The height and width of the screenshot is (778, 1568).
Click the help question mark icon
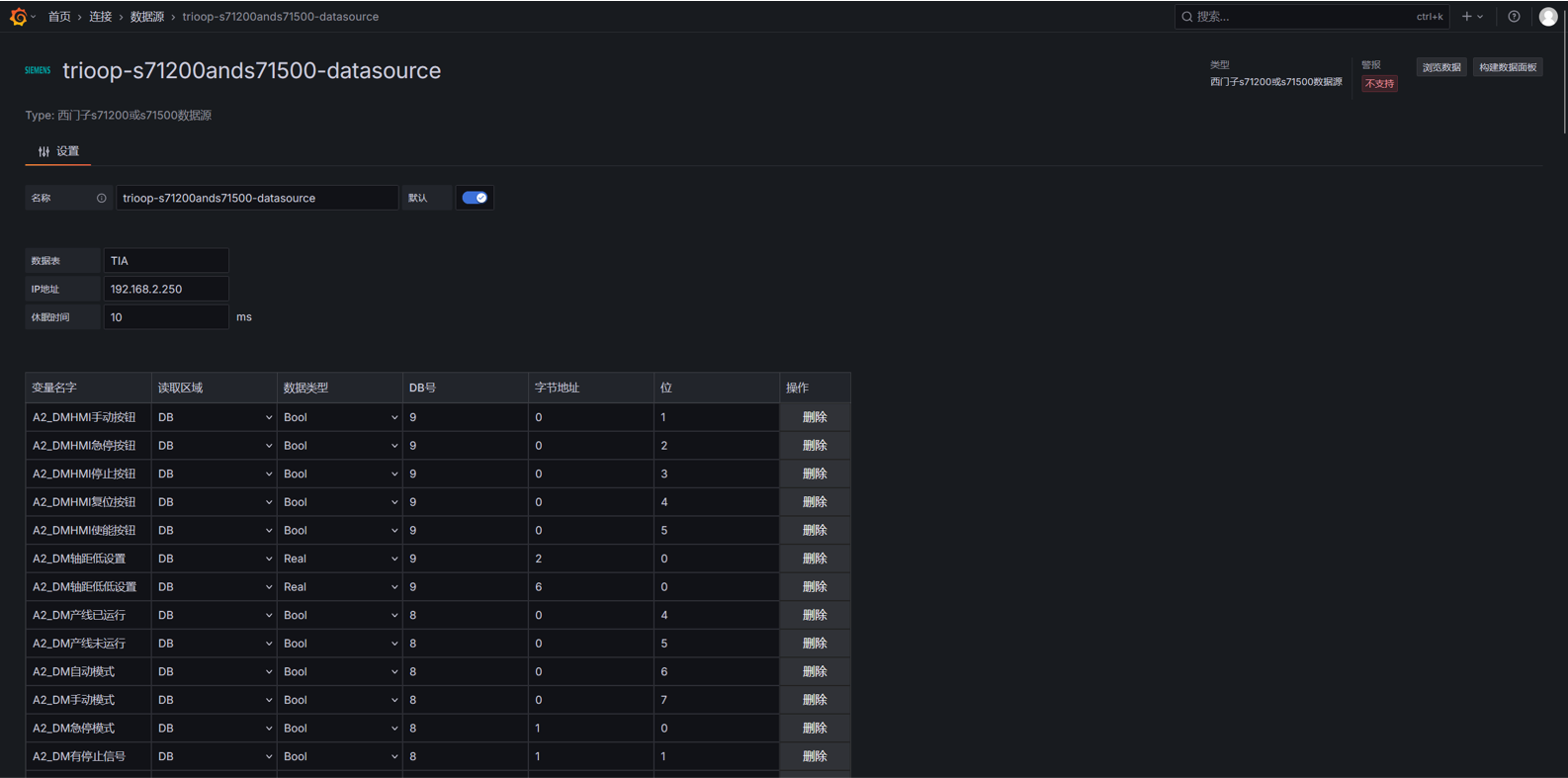coord(1514,17)
